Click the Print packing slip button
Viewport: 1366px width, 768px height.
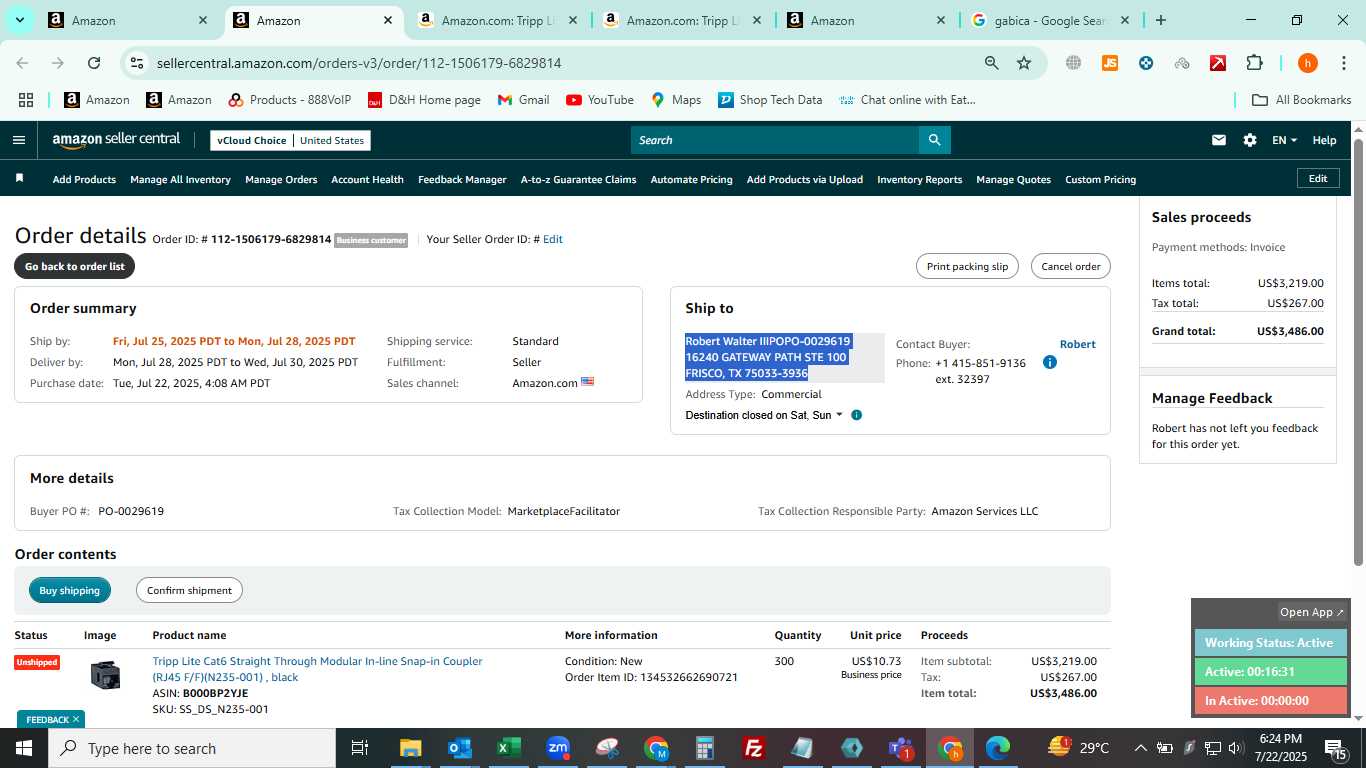pos(967,266)
